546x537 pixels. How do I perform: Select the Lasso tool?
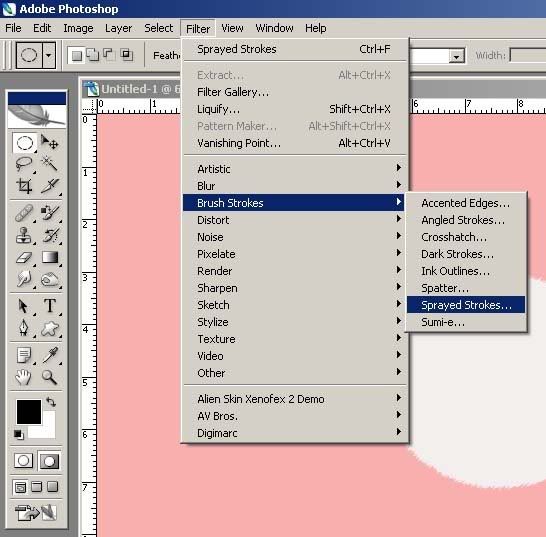(x=24, y=164)
